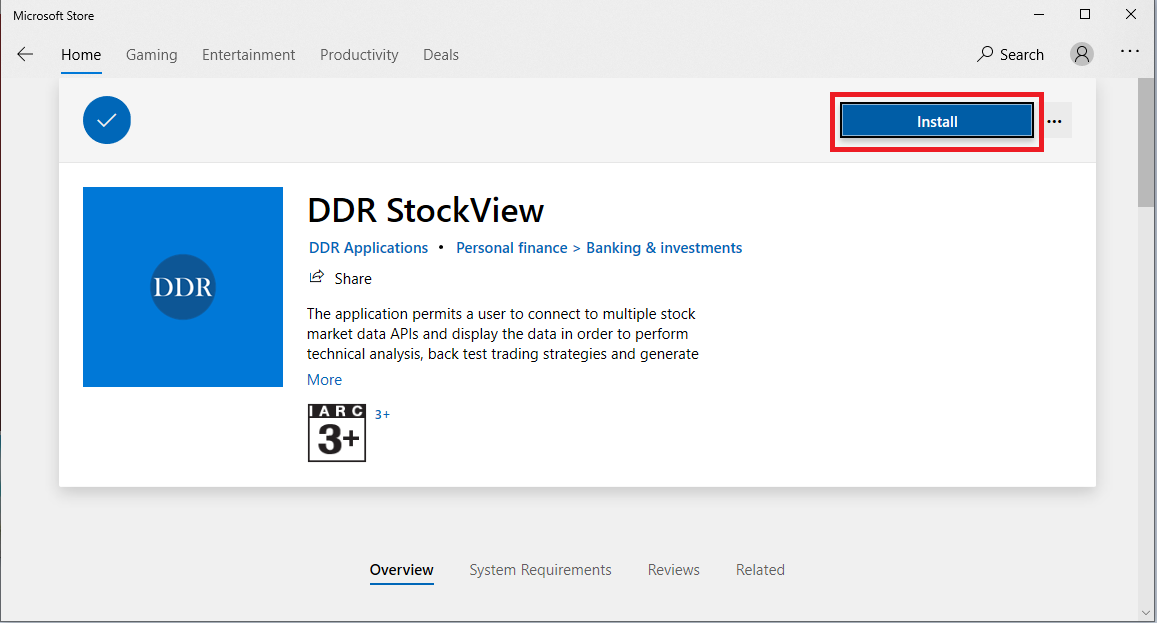Open the top-right See more ellipsis

coord(1130,51)
